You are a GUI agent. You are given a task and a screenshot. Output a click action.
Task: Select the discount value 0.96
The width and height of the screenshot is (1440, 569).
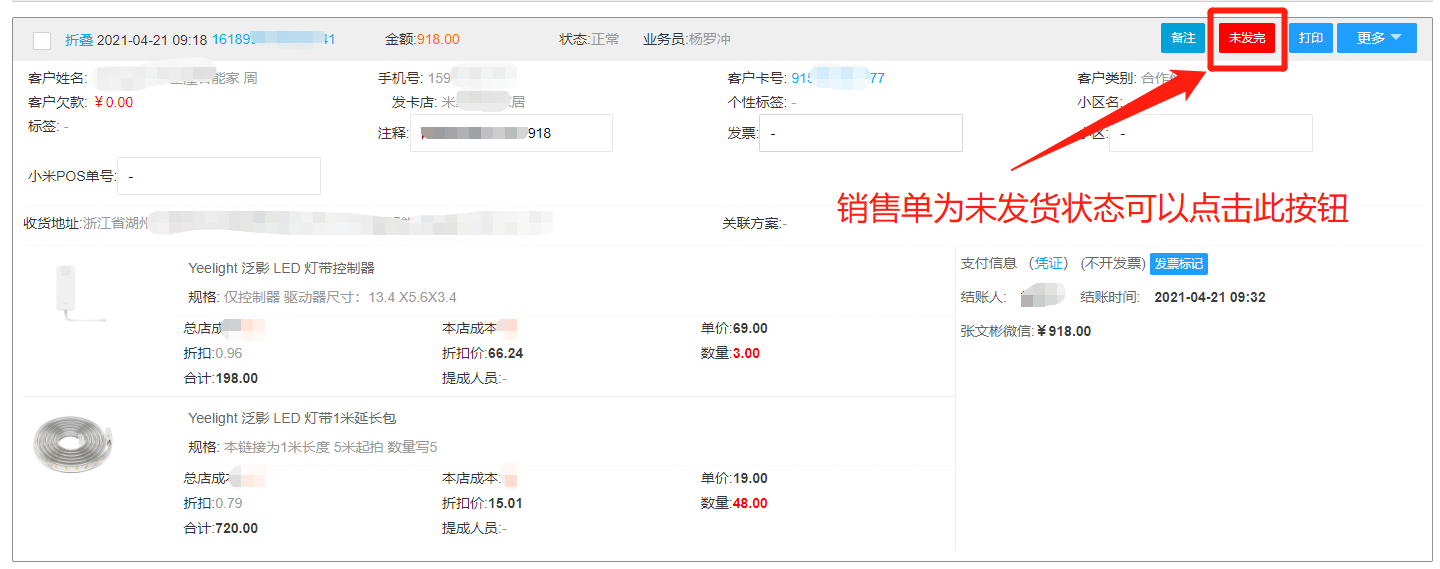point(228,353)
